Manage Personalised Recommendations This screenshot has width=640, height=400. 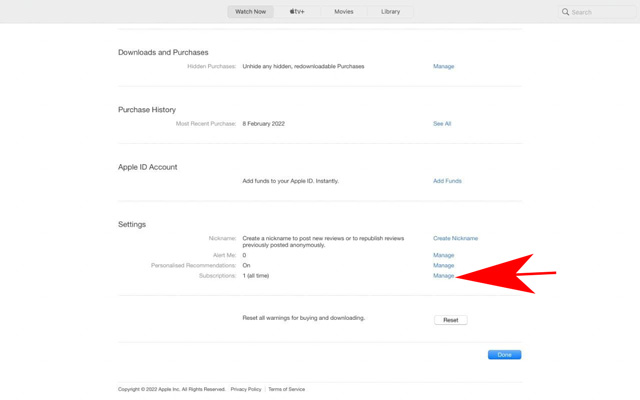point(443,265)
